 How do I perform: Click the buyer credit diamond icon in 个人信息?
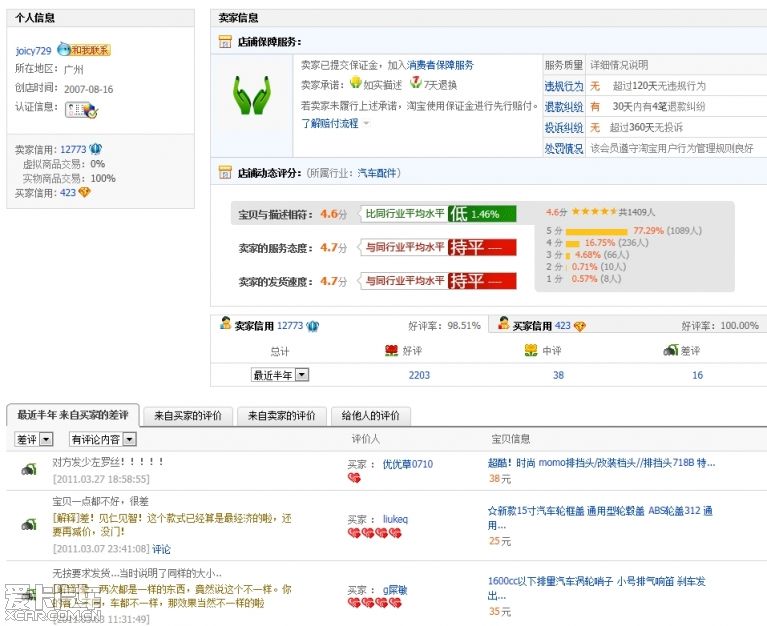click(x=85, y=192)
